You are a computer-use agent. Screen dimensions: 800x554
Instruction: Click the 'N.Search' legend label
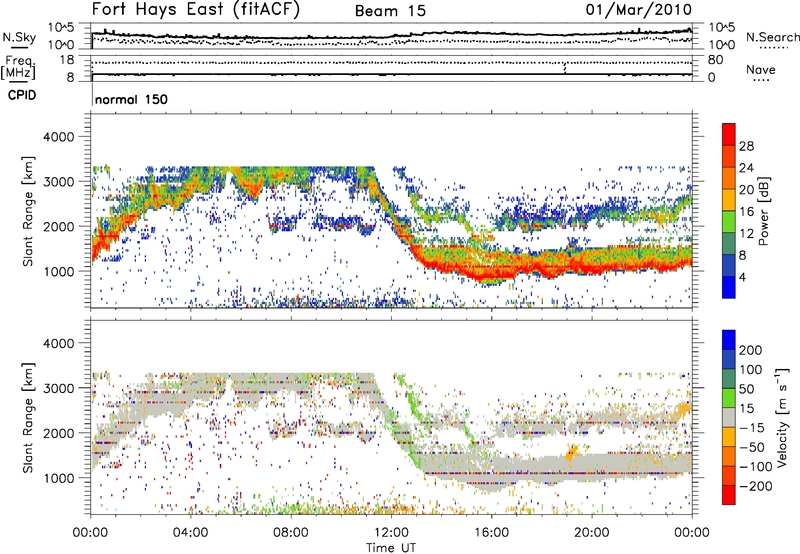772,37
